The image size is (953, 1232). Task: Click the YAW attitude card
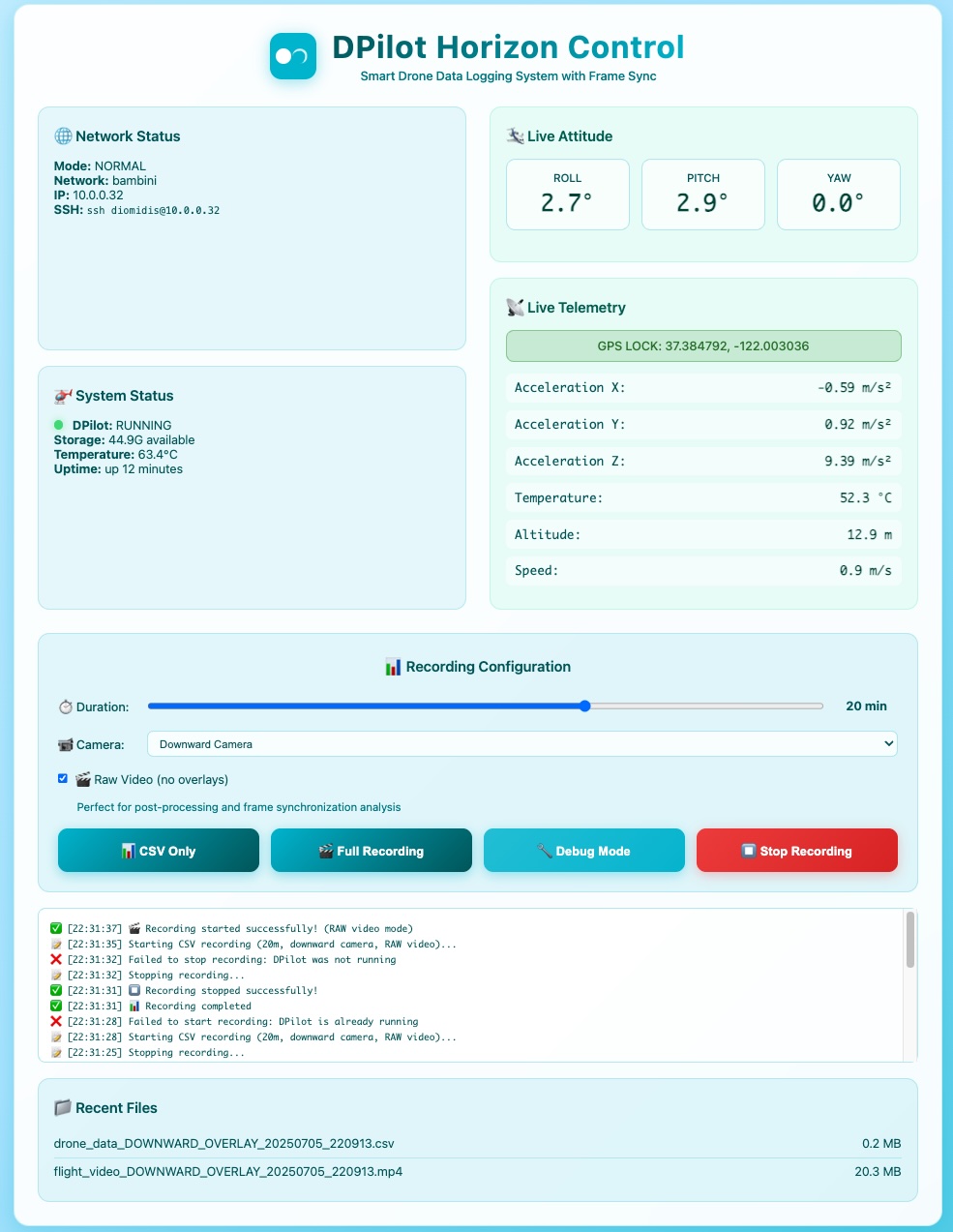[839, 195]
